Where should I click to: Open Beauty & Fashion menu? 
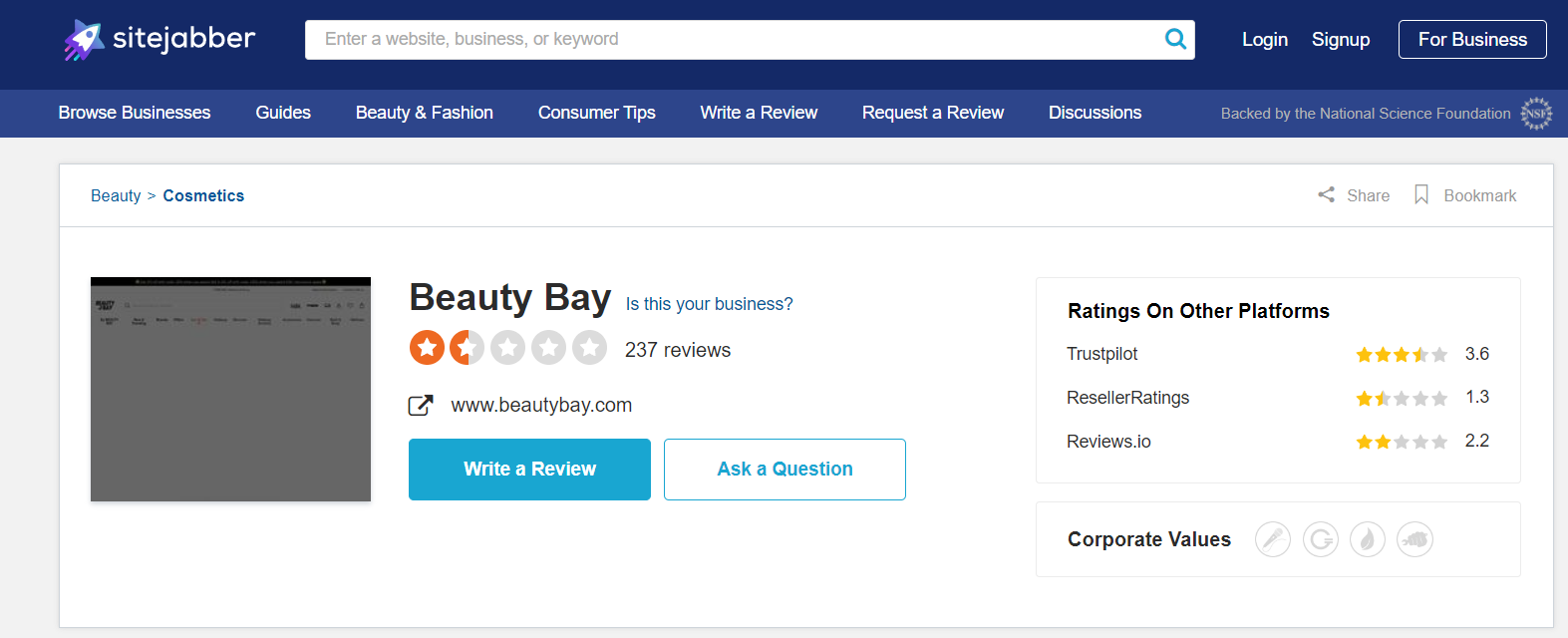tap(425, 113)
